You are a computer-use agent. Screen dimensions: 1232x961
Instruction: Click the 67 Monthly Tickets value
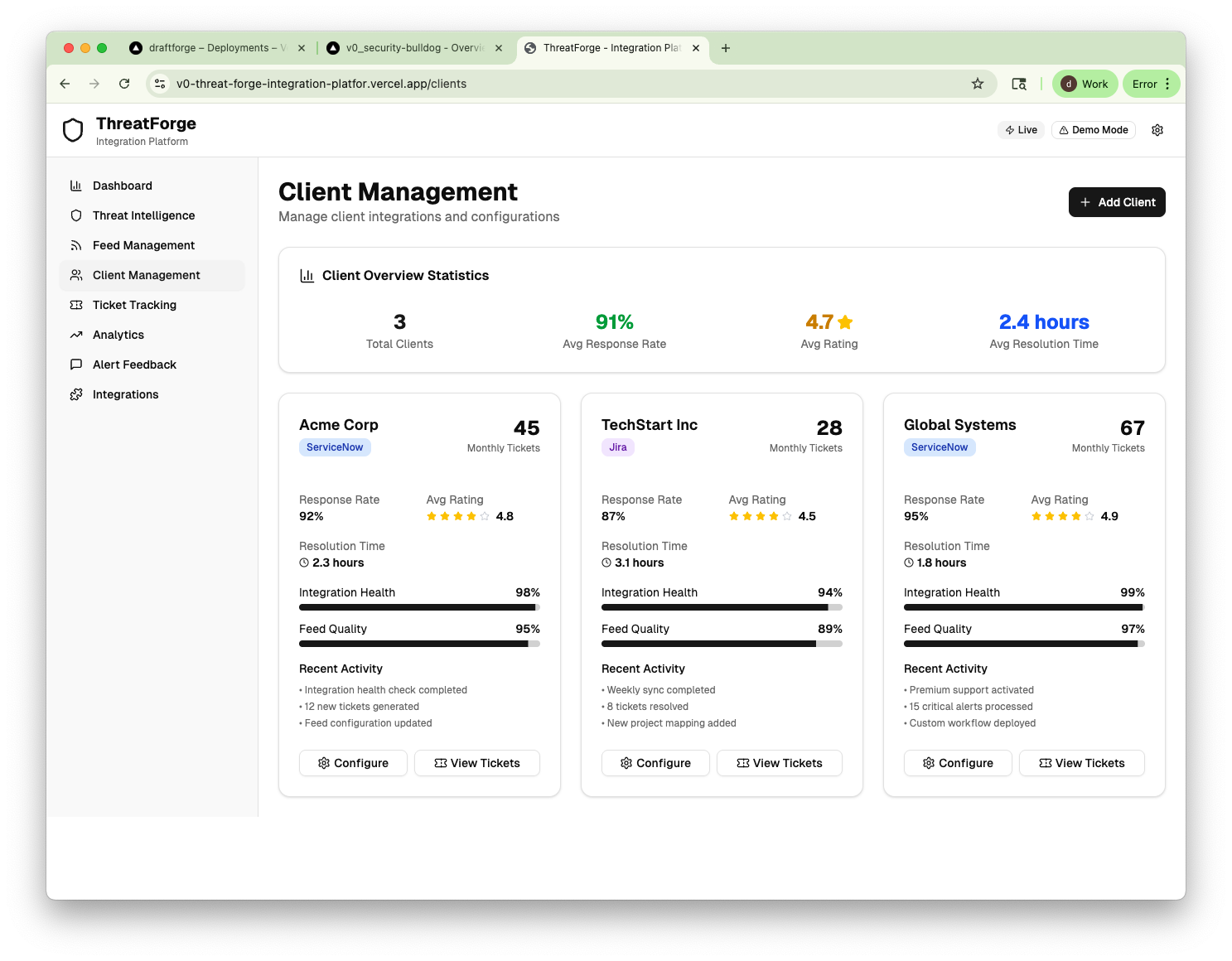pyautogui.click(x=1133, y=428)
